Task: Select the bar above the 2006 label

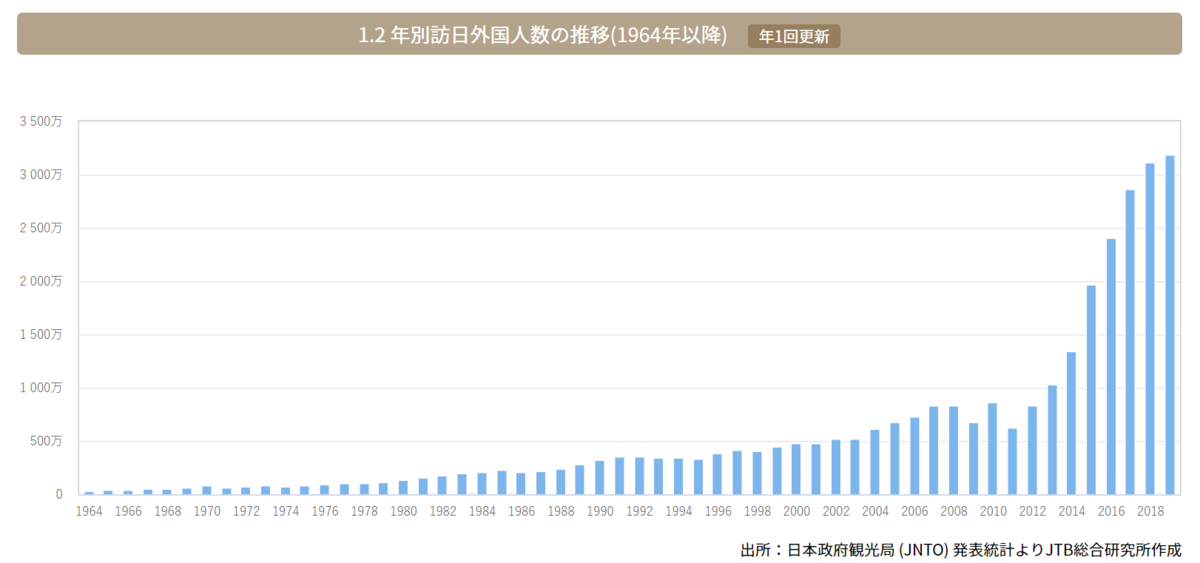Action: point(914,456)
